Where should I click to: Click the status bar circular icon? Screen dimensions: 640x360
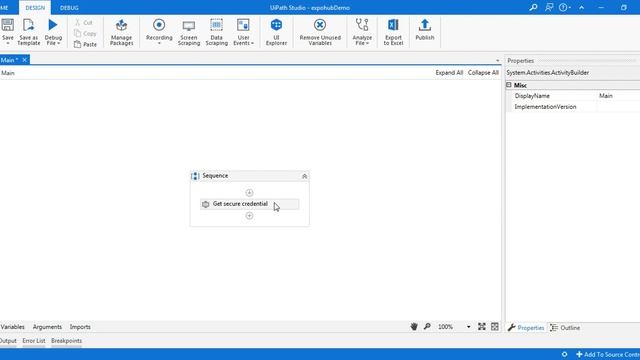(564, 355)
